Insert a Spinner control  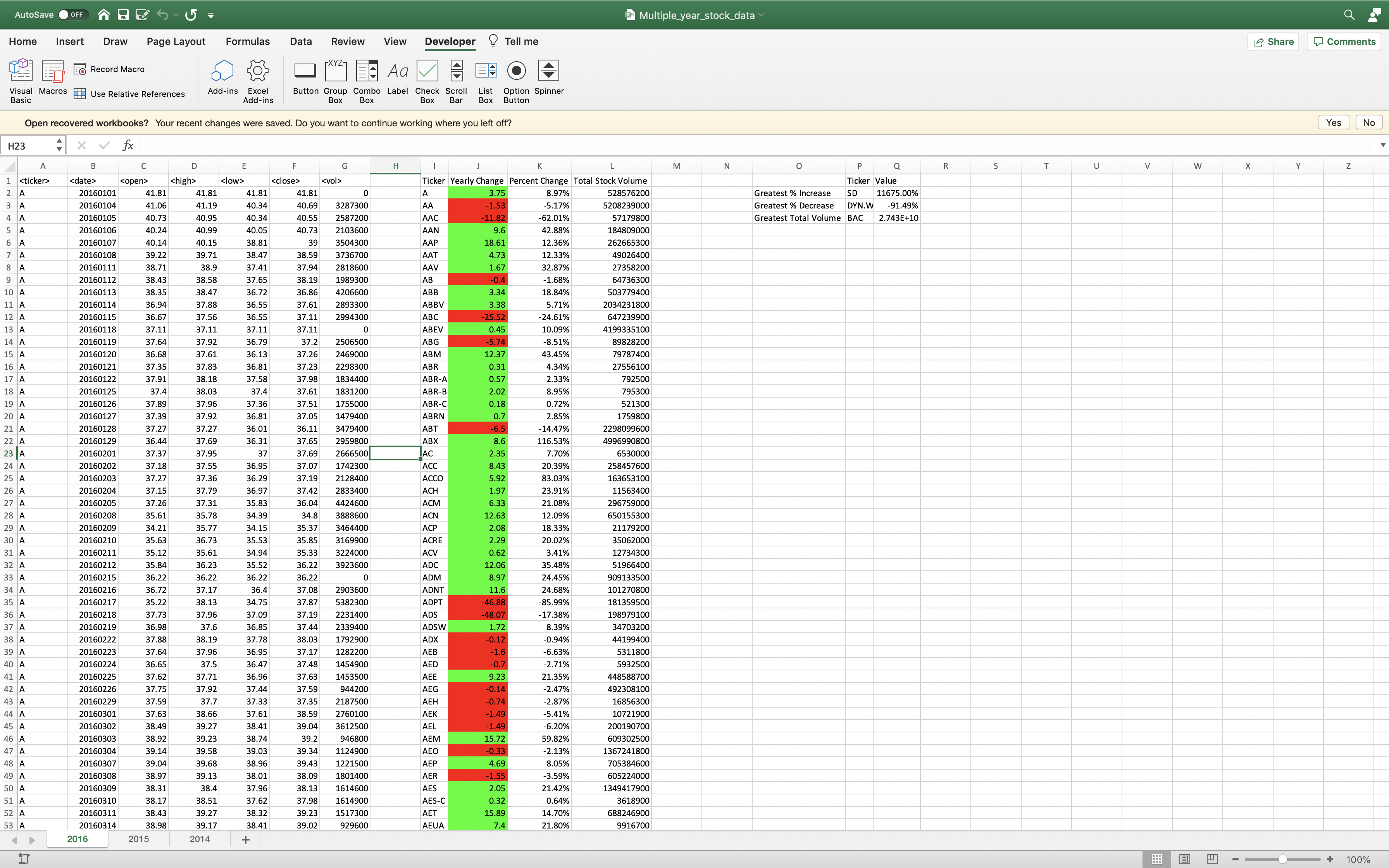pos(549,77)
